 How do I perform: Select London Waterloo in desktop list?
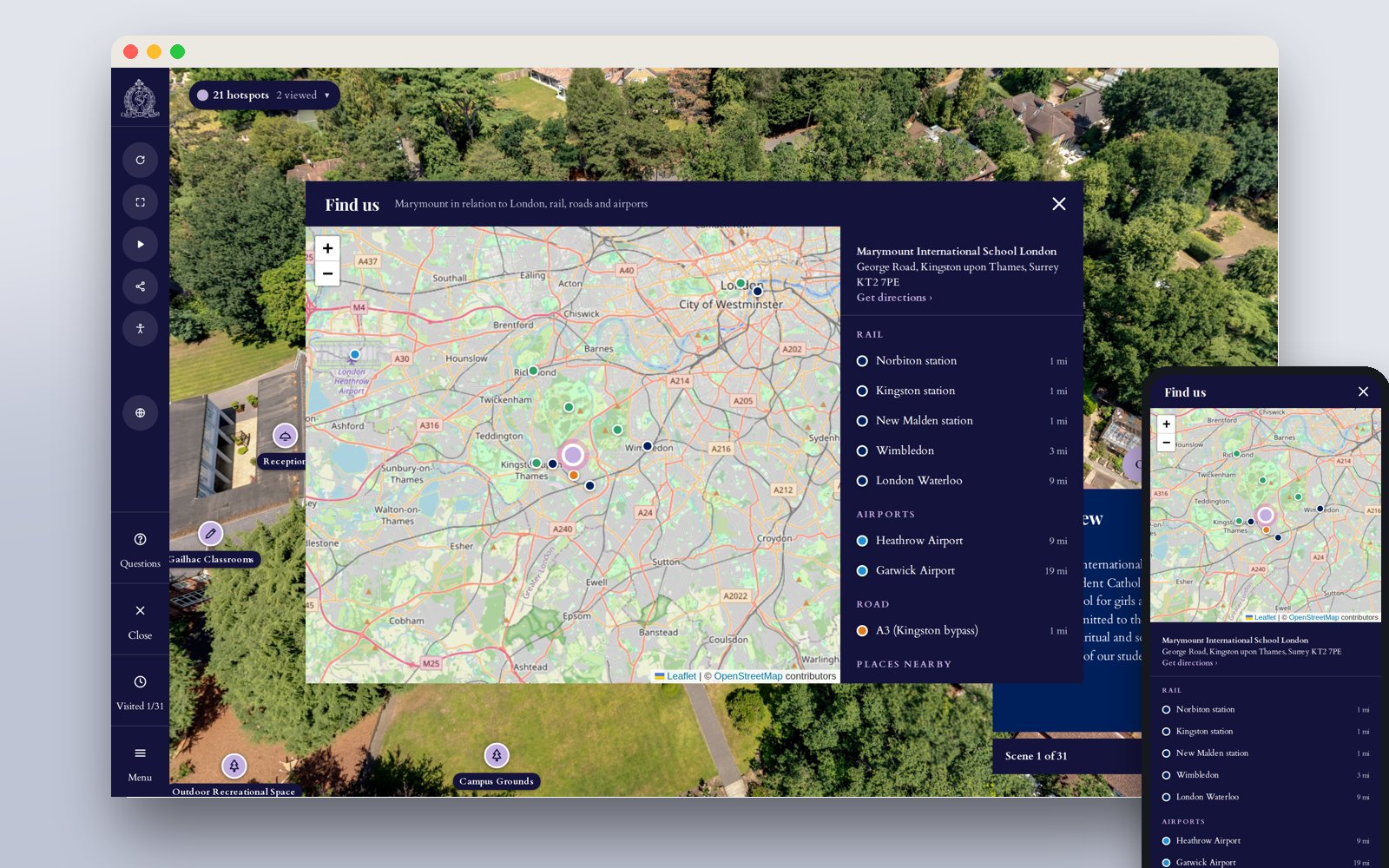(x=962, y=481)
